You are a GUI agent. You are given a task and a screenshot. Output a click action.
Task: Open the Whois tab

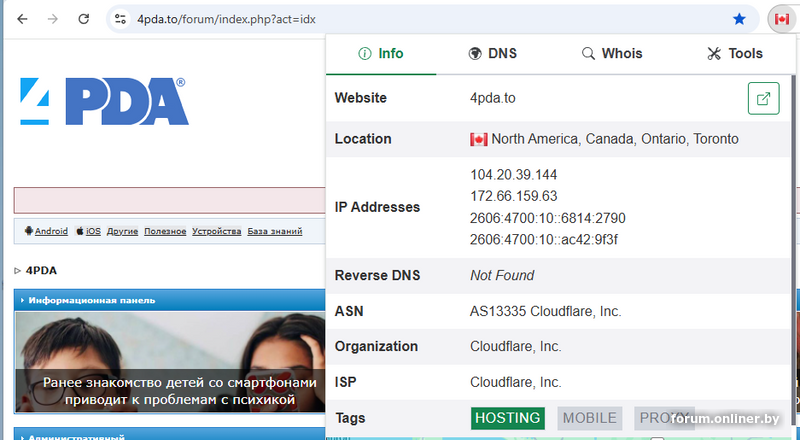pyautogui.click(x=612, y=54)
